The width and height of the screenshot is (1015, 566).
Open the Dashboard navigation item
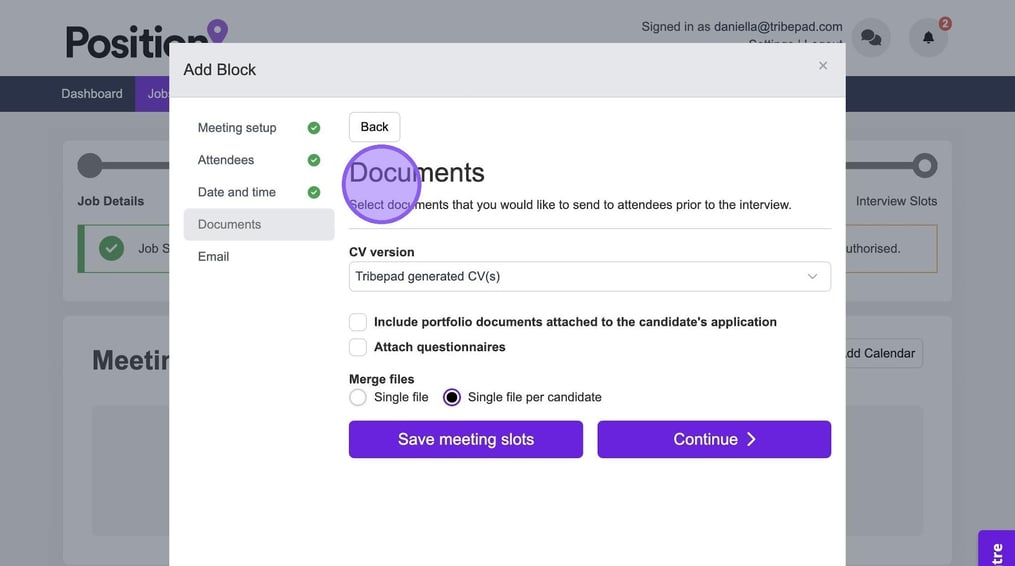[x=92, y=94]
